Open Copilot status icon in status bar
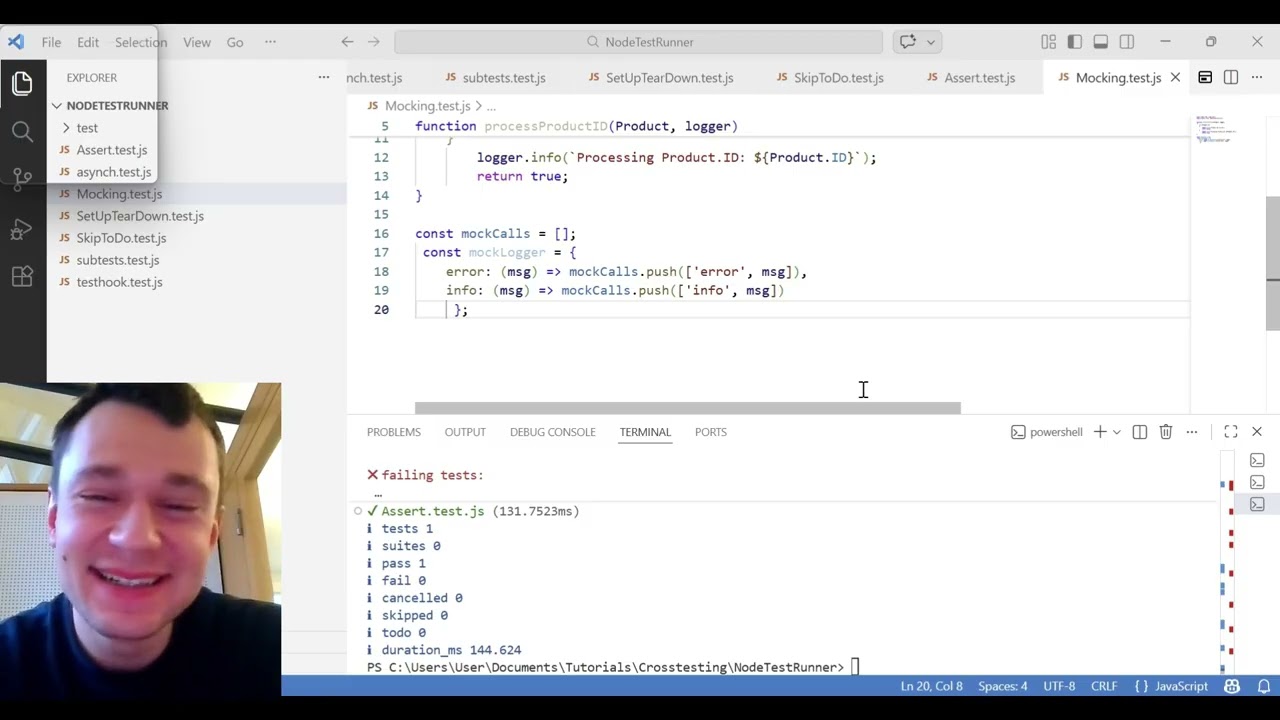The image size is (1280, 720). [1232, 686]
